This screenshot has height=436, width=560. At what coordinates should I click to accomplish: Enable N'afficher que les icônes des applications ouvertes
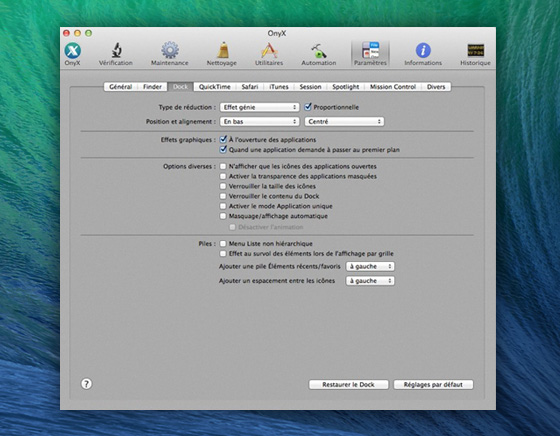click(x=223, y=166)
